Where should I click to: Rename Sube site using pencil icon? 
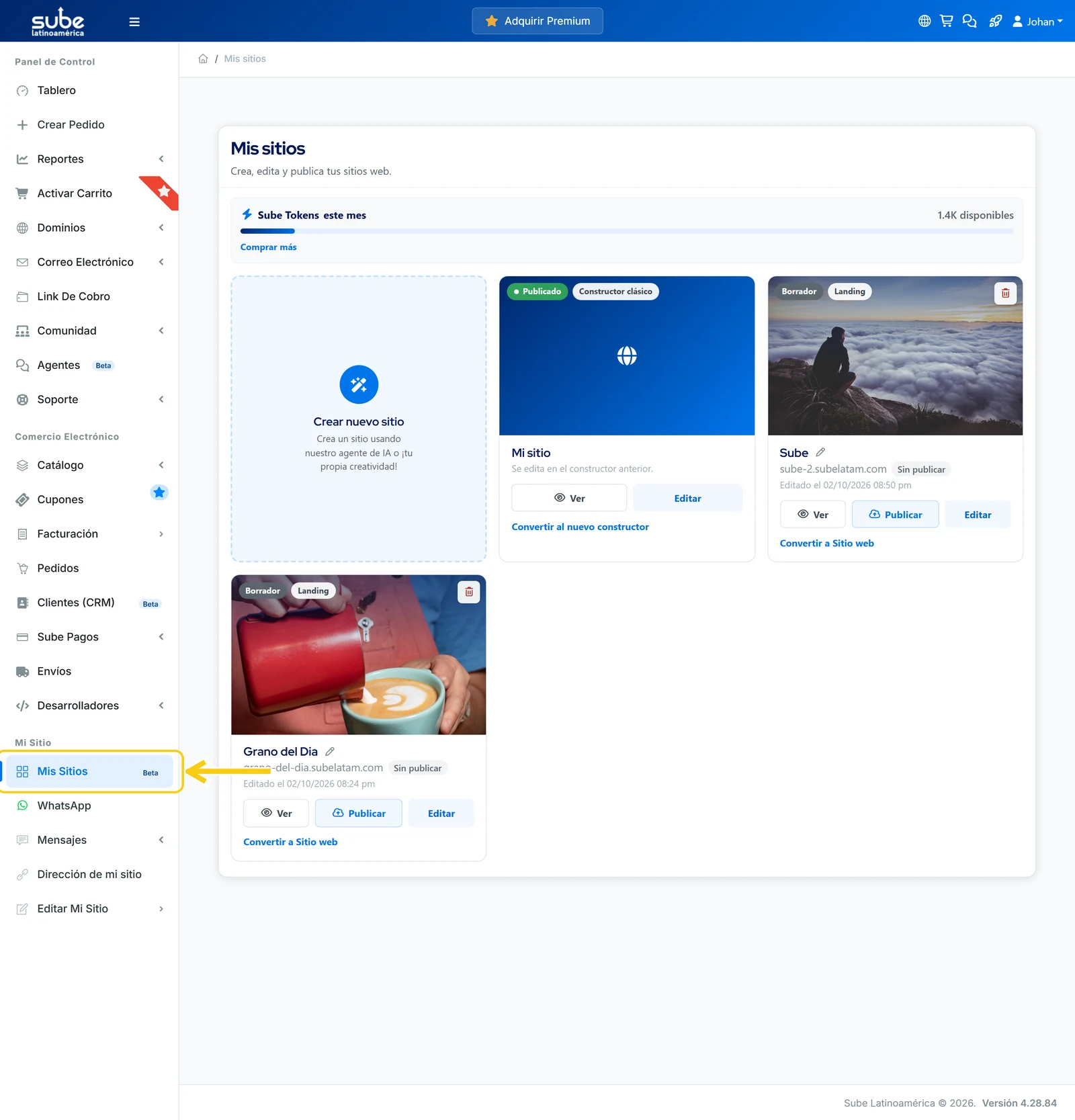point(820,452)
